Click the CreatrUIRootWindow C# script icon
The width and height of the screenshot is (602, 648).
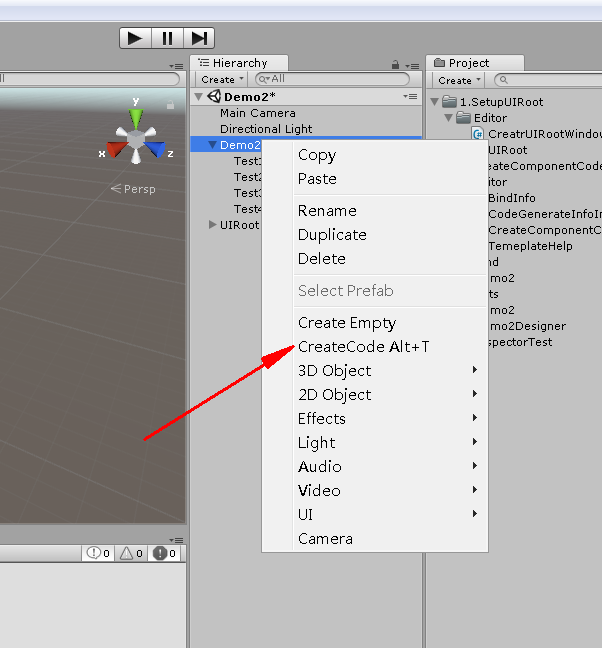tap(478, 134)
